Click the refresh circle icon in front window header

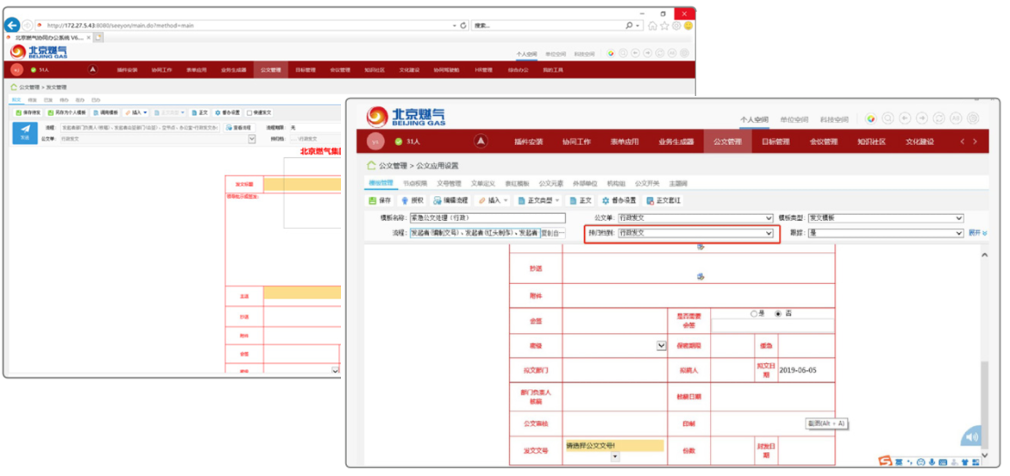click(939, 119)
